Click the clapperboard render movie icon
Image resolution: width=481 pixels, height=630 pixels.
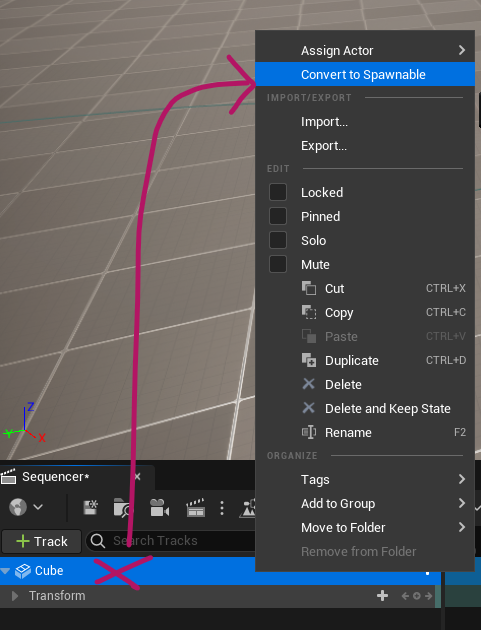click(x=196, y=507)
